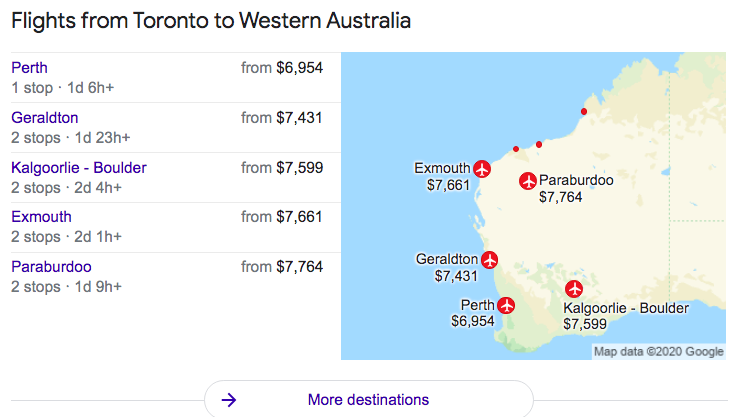Click the Exmouth $7,661 map label
This screenshot has width=746, height=417.
click(448, 185)
